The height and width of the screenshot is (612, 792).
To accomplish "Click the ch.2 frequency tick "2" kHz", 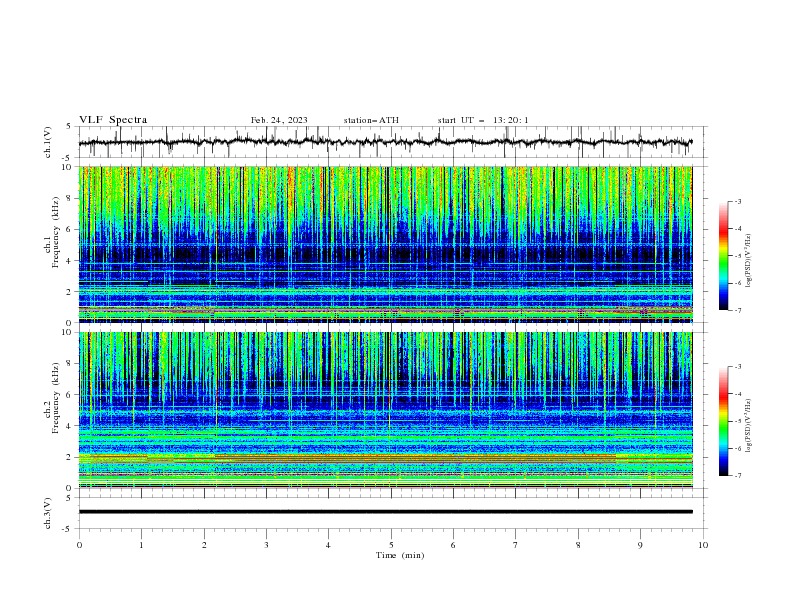I will [x=70, y=457].
